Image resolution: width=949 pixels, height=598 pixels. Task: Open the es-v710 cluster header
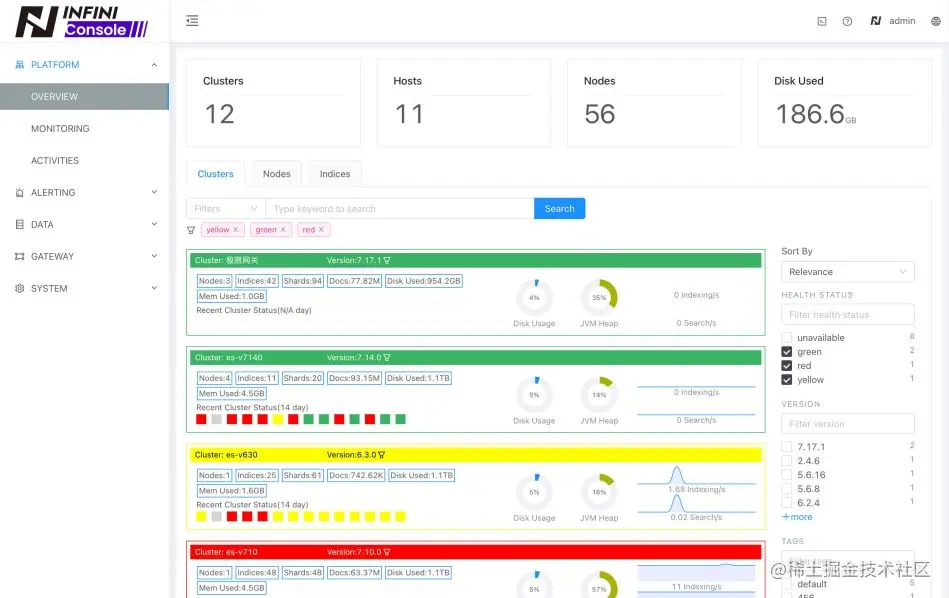(x=476, y=552)
